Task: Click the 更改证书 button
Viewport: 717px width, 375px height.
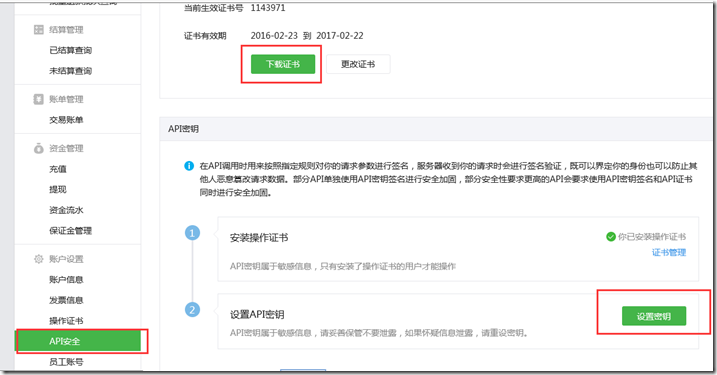Action: 358,64
